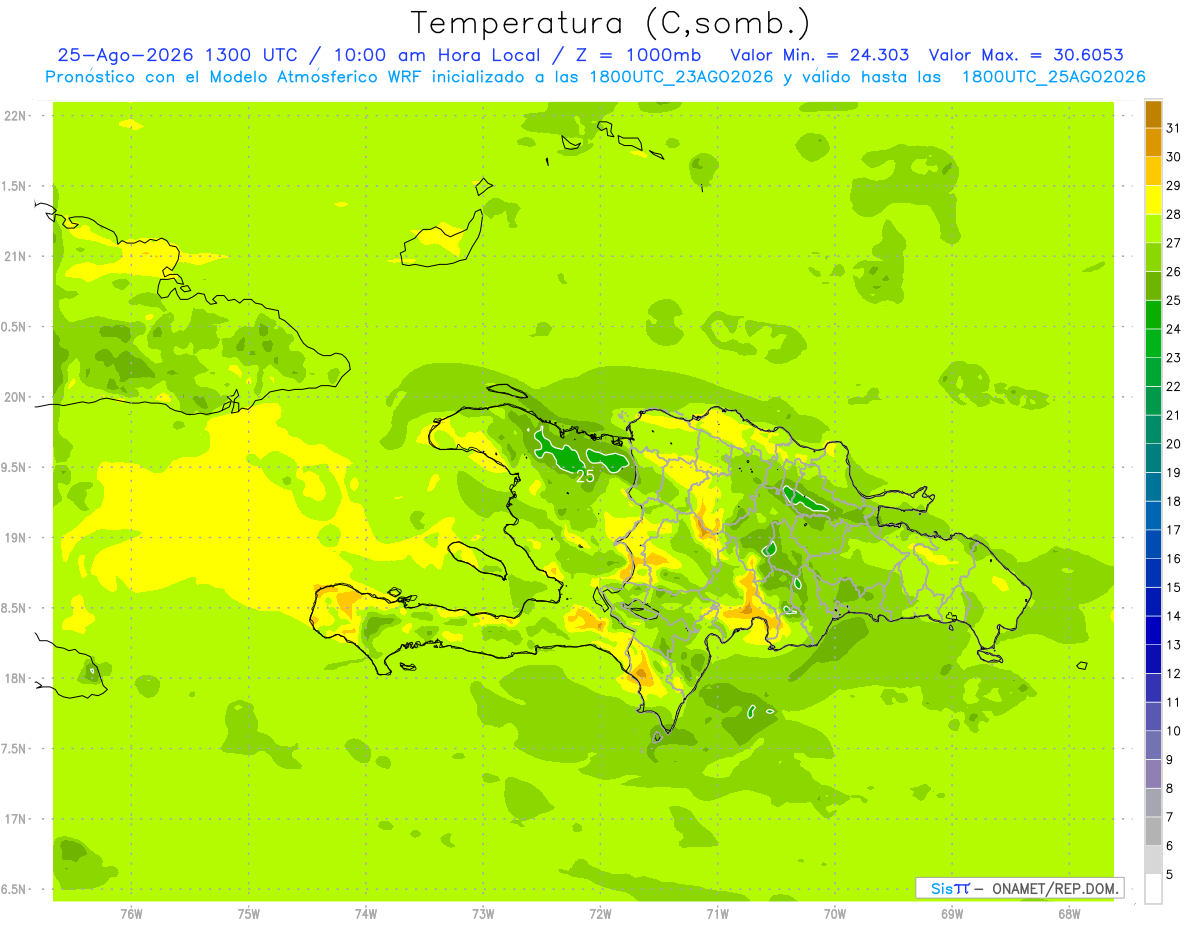The height and width of the screenshot is (927, 1200).
Task: Select the legend color band between 26 and 27
Action: tap(1153, 257)
